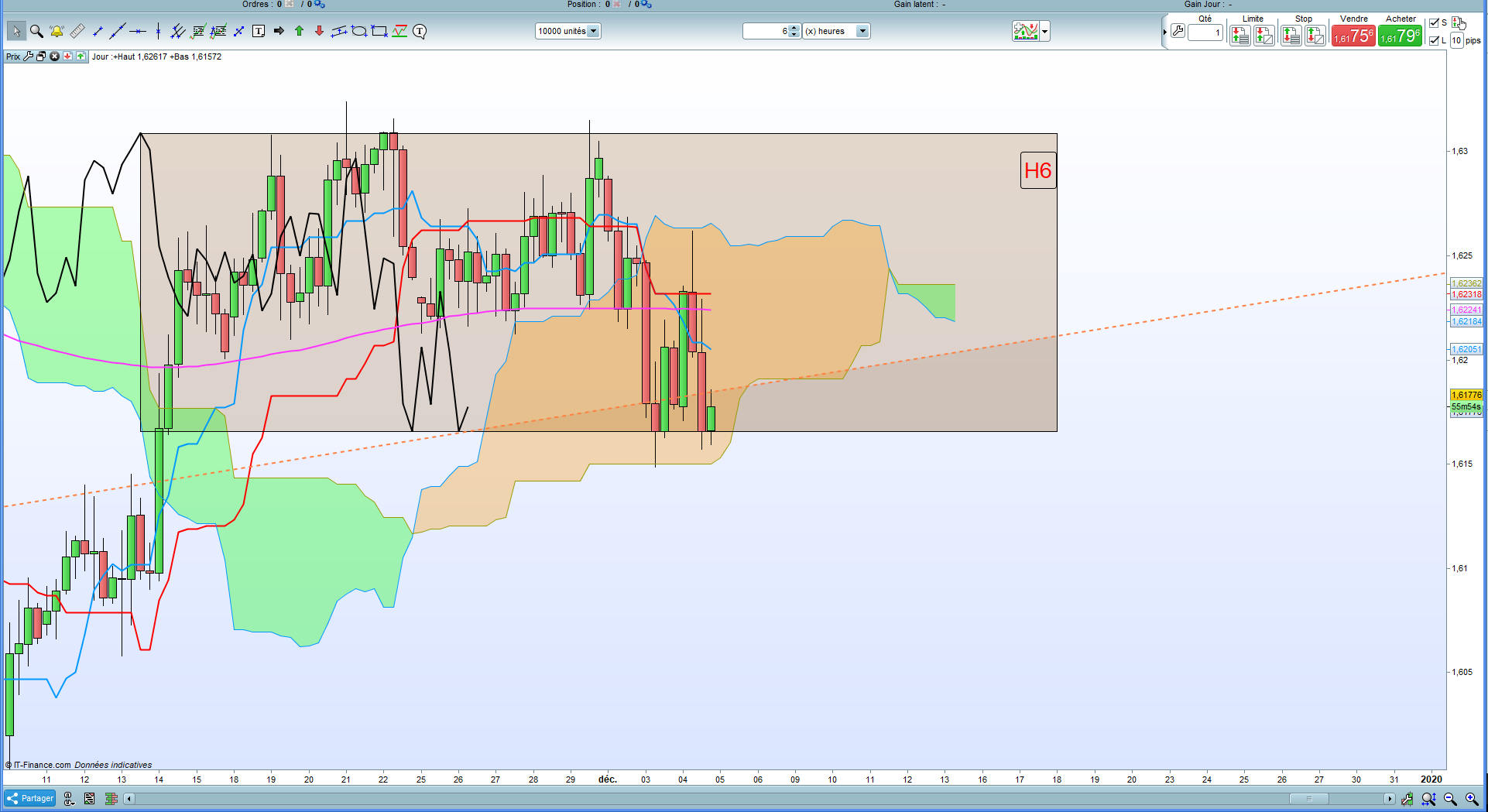Place second Limite order button
The width and height of the screenshot is (1488, 812).
[x=1264, y=35]
